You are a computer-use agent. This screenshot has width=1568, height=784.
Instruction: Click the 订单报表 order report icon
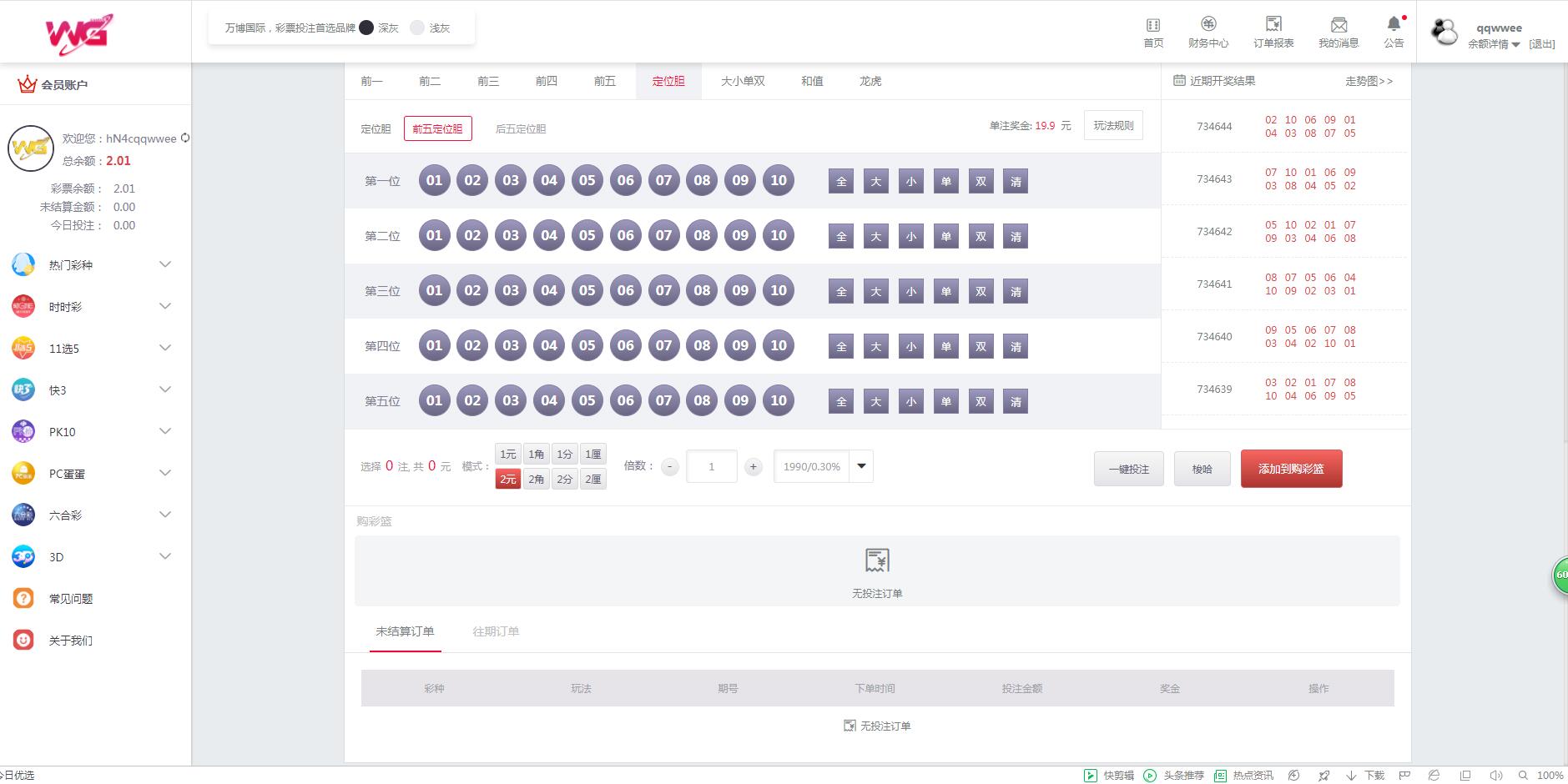[1273, 25]
